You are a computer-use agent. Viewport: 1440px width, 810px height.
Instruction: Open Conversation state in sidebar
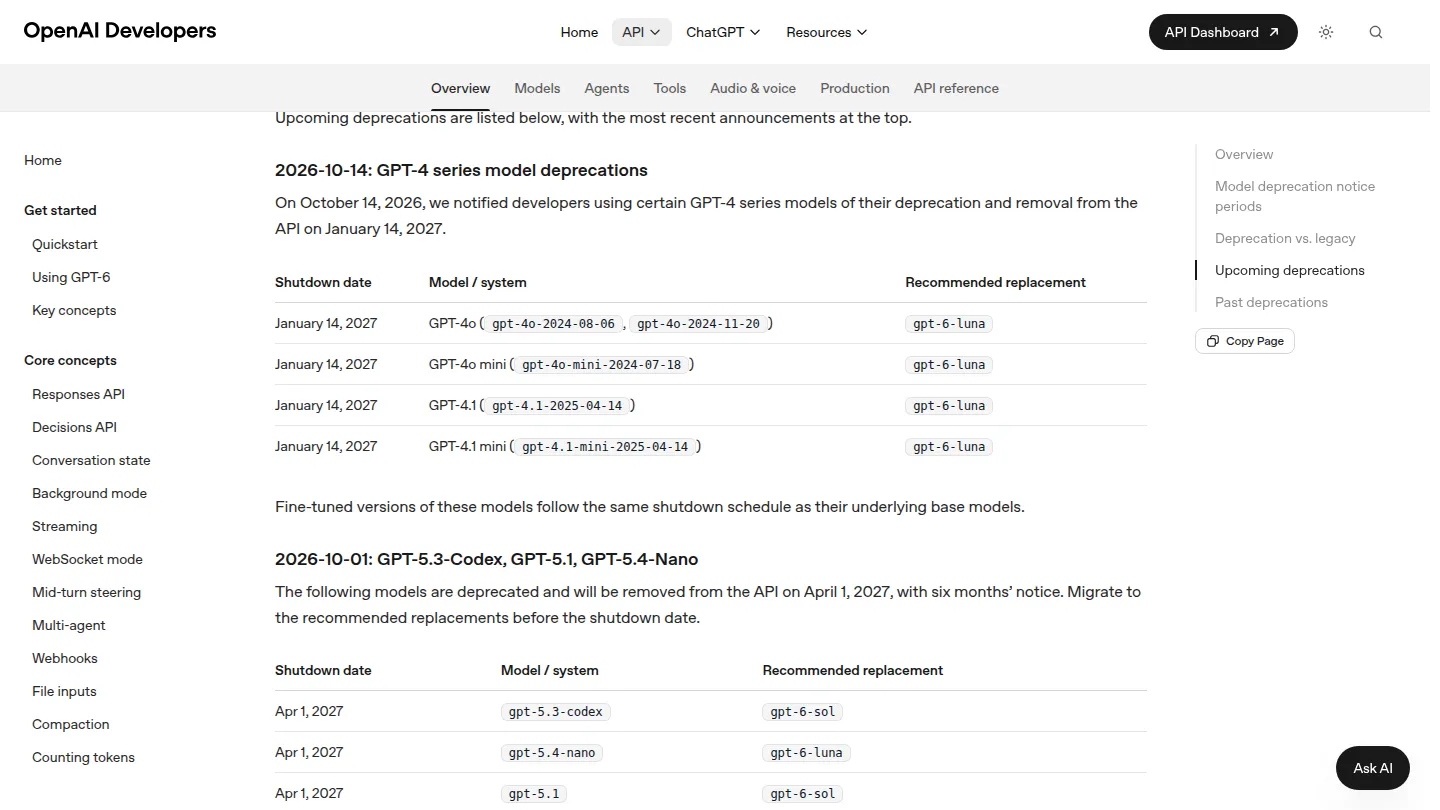[x=91, y=460]
